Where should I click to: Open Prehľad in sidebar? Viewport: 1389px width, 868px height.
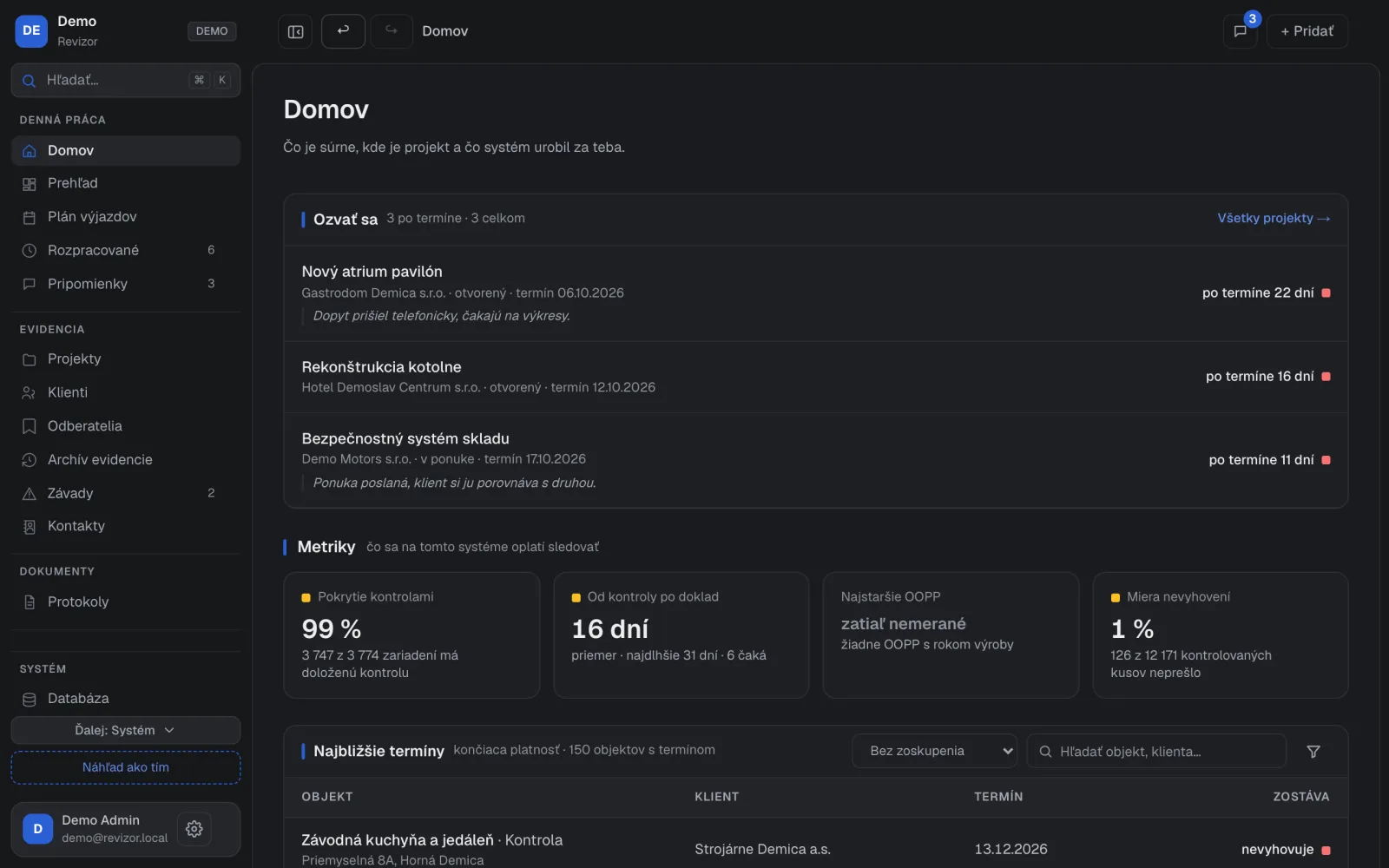pyautogui.click(x=126, y=183)
